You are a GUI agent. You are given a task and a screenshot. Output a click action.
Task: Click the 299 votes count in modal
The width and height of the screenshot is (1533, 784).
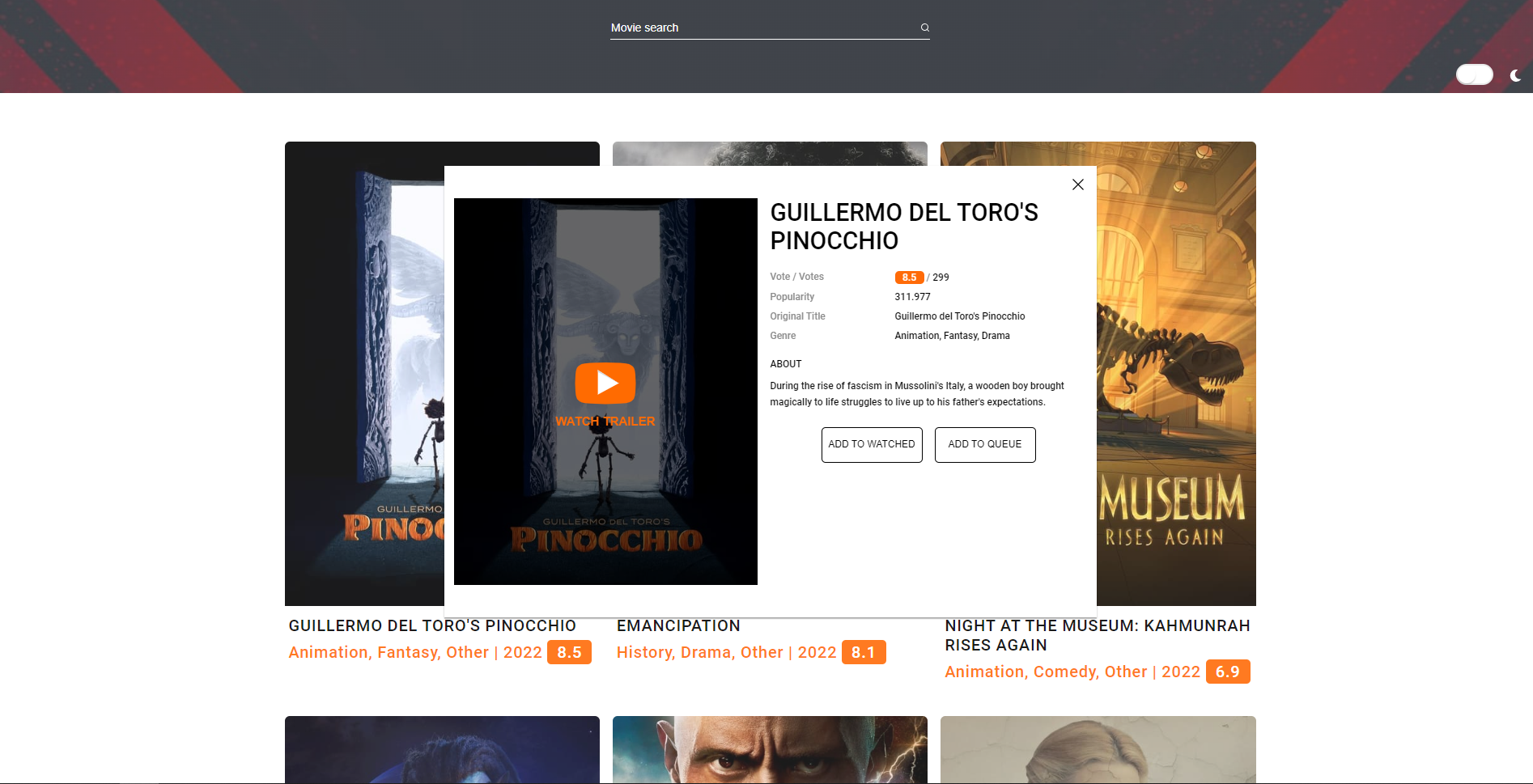941,278
